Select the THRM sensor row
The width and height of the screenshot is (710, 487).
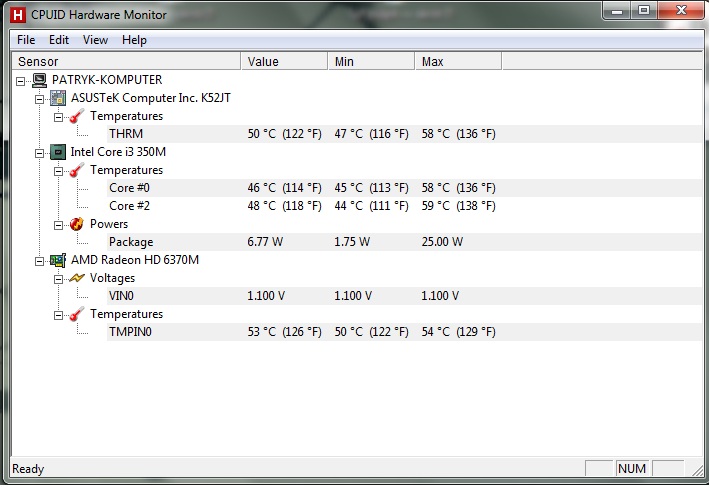(x=404, y=134)
